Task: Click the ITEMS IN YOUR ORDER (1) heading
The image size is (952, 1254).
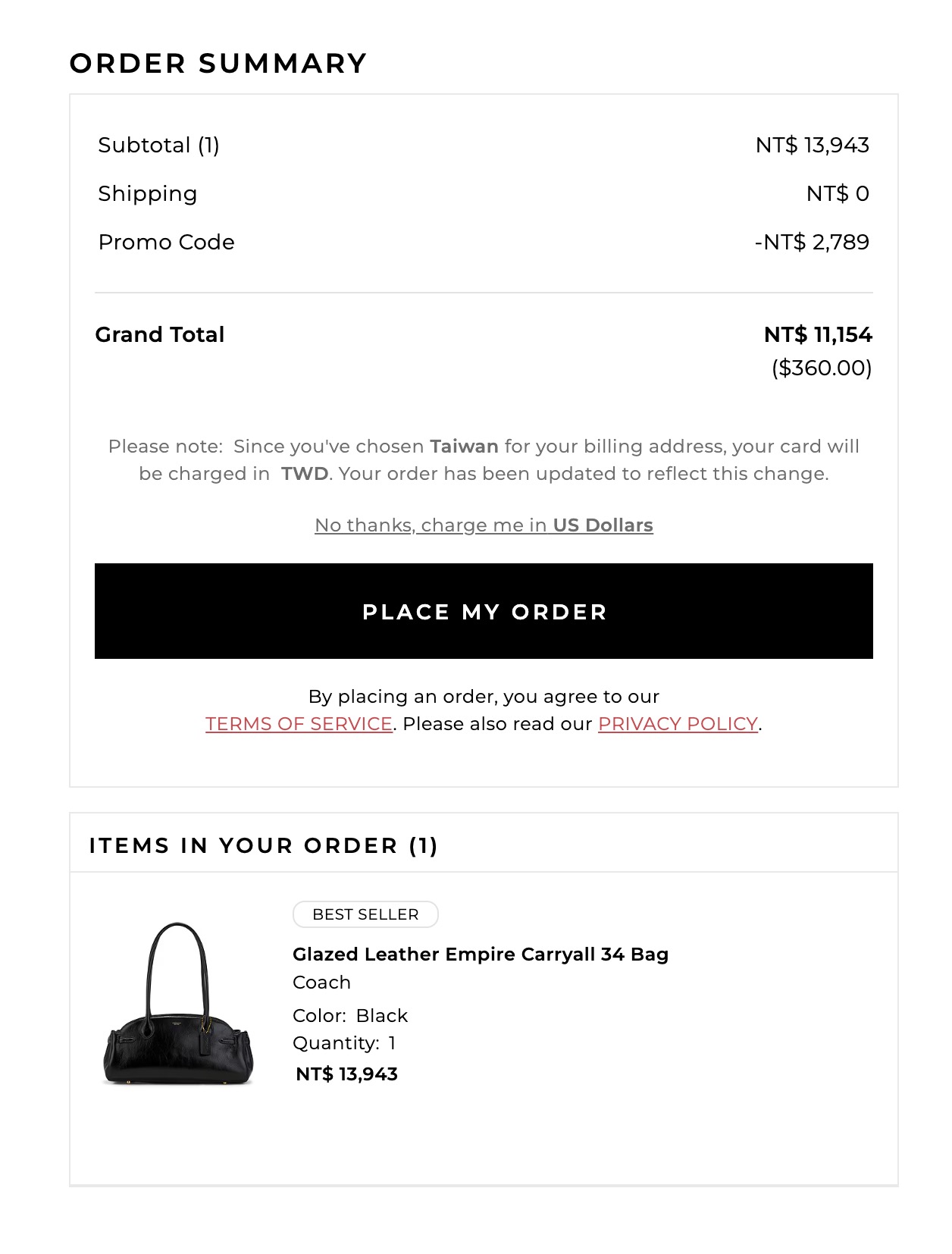Action: 263,845
